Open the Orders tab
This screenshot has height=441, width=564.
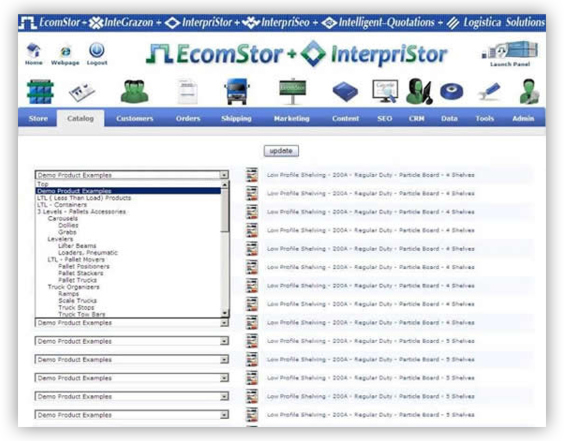pos(188,118)
